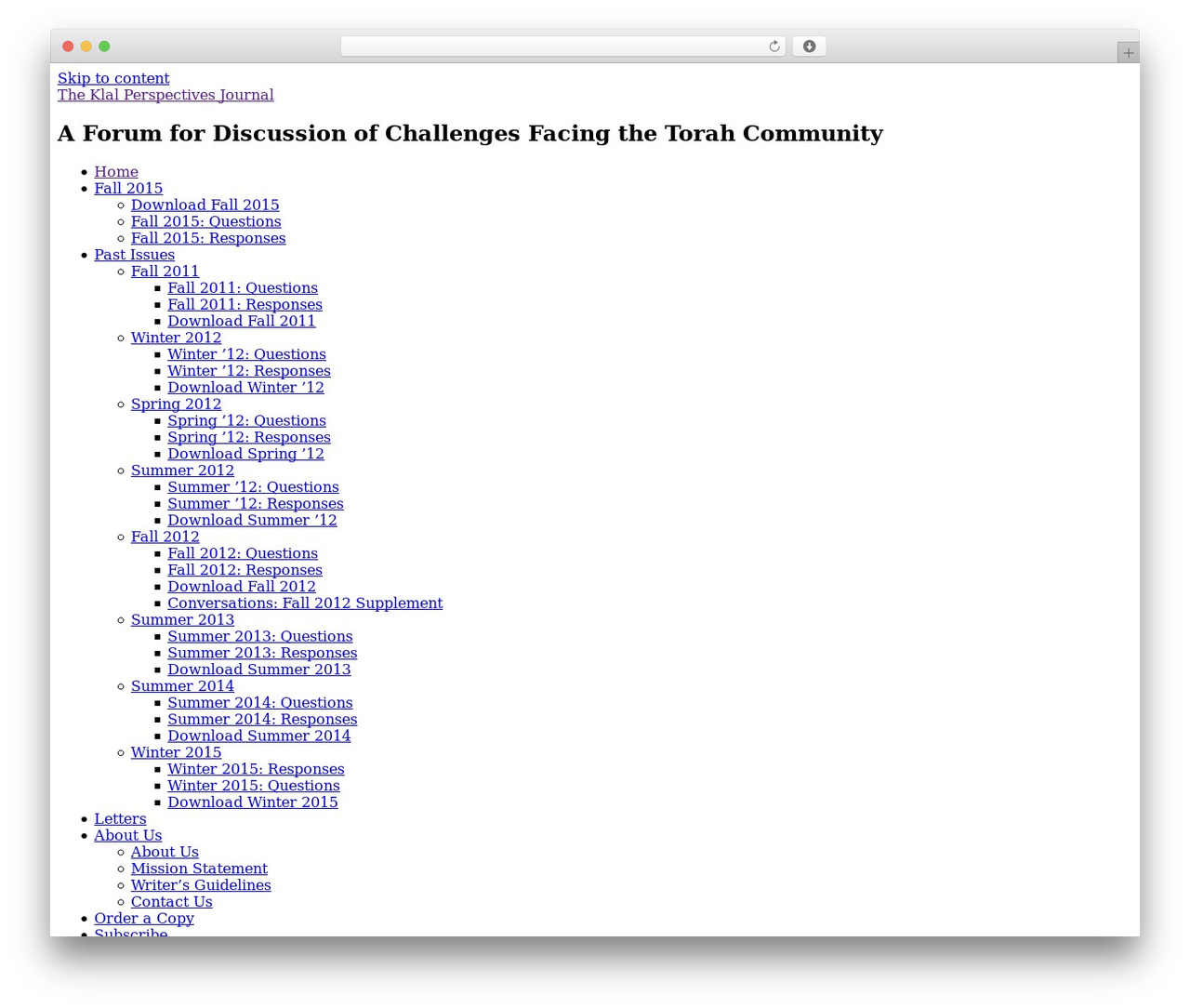
Task: Open the Fall 2011 issue link
Action: click(x=165, y=272)
